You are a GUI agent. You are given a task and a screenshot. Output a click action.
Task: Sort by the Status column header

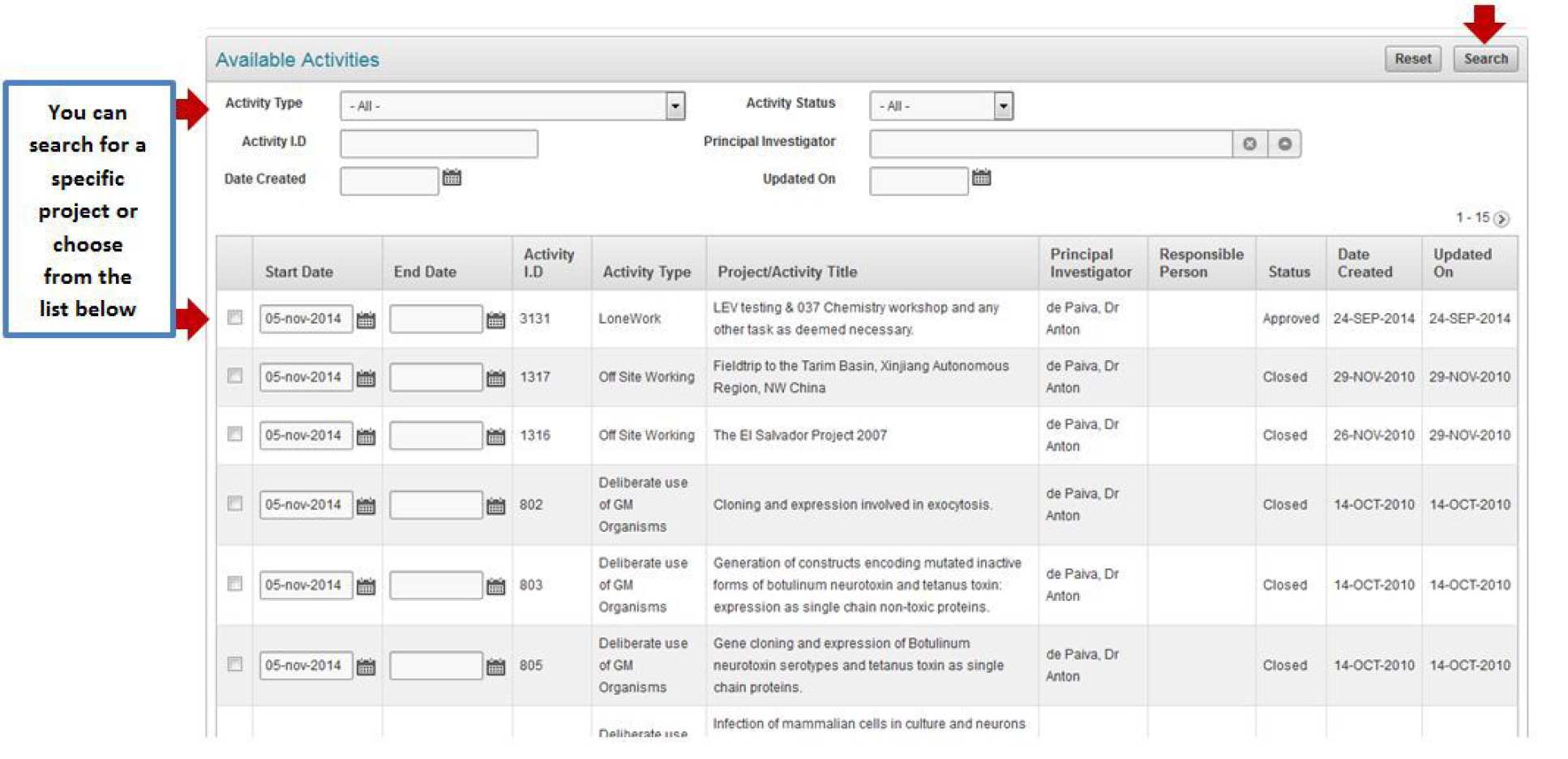(1288, 272)
